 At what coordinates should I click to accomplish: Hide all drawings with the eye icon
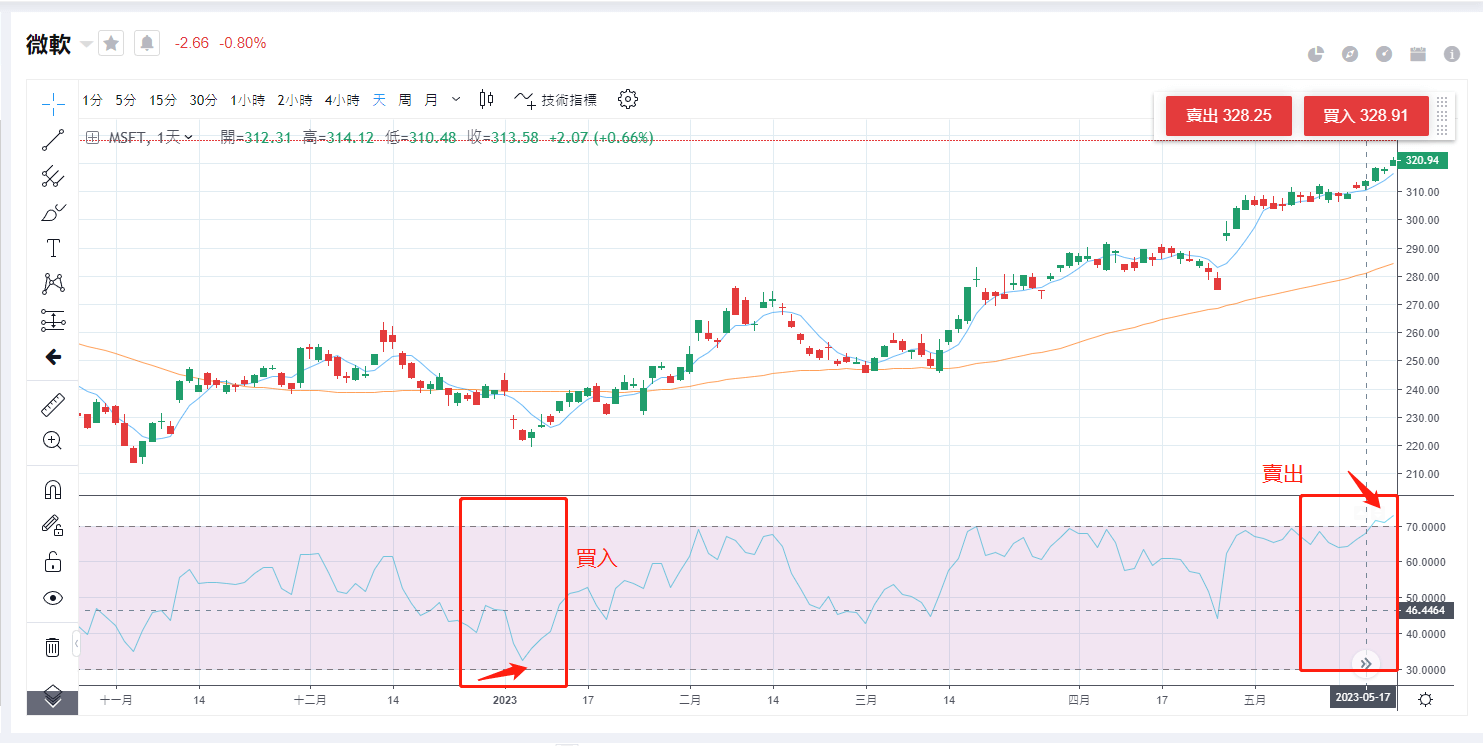pyautogui.click(x=53, y=598)
